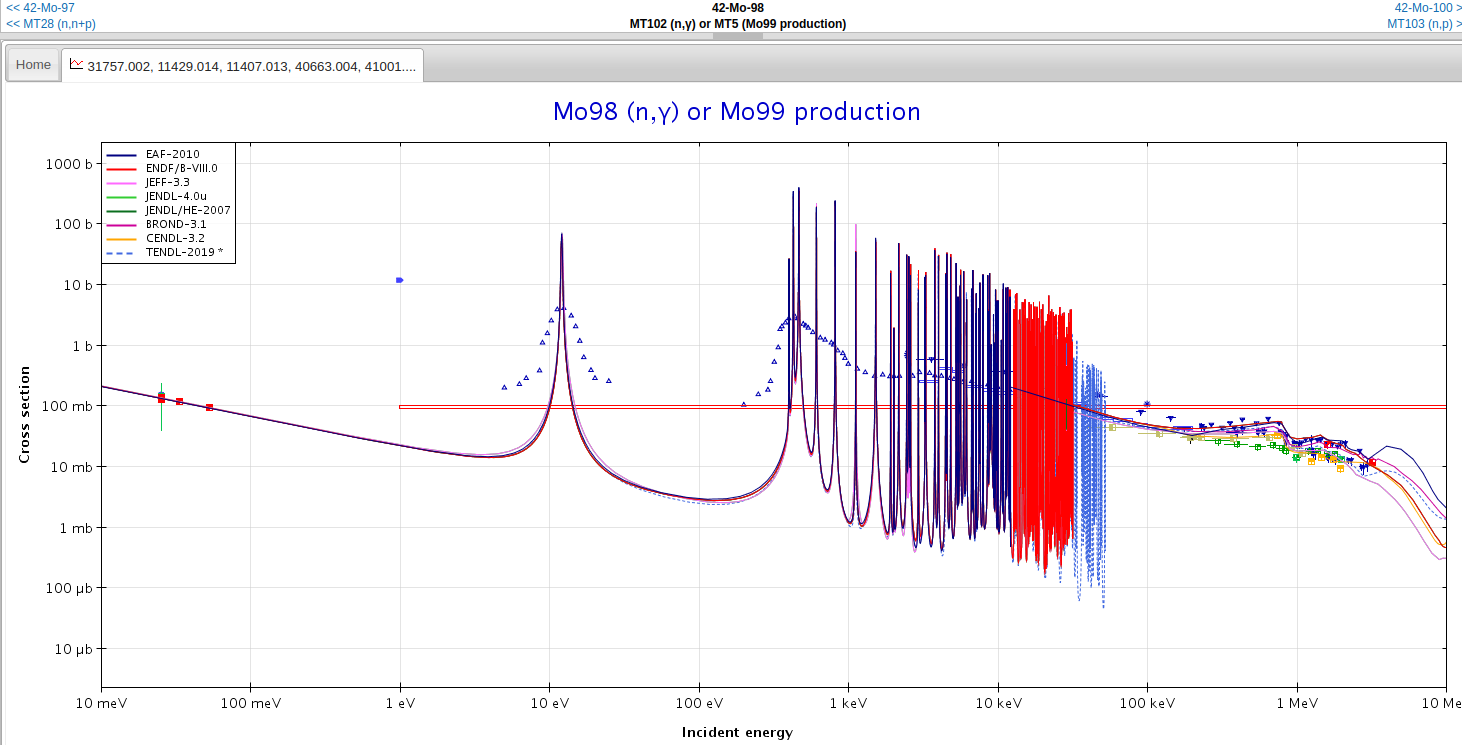Toggle JEFF-3.3 legend entry
Screen dimensions: 1462x745
point(169,182)
